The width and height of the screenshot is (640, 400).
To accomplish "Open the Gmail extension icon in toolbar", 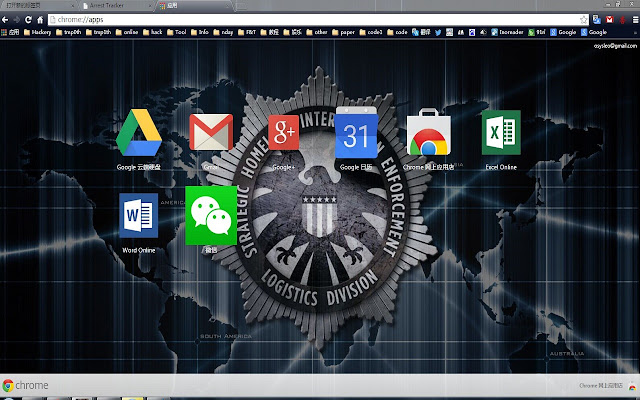I will [x=609, y=20].
